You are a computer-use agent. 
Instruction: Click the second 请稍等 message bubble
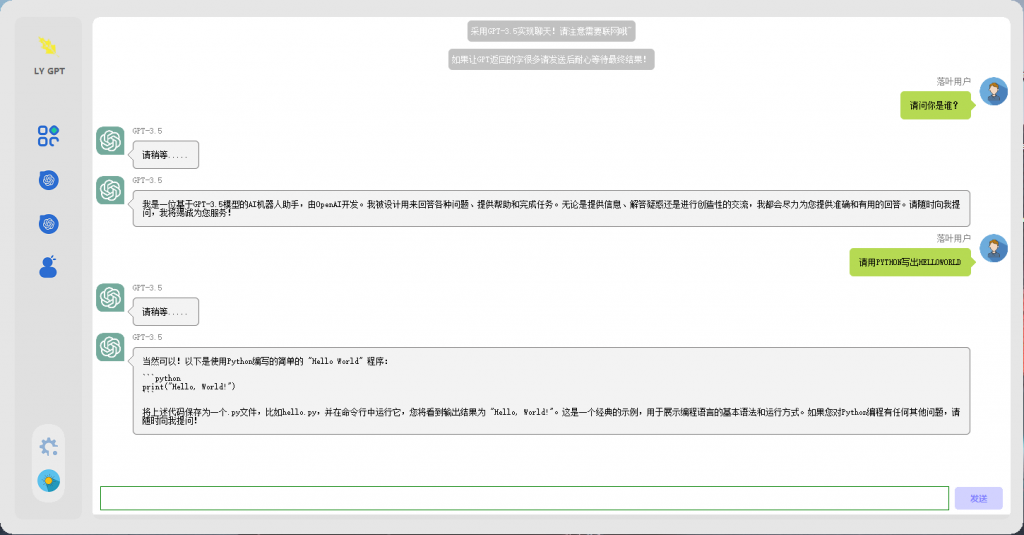pyautogui.click(x=166, y=312)
